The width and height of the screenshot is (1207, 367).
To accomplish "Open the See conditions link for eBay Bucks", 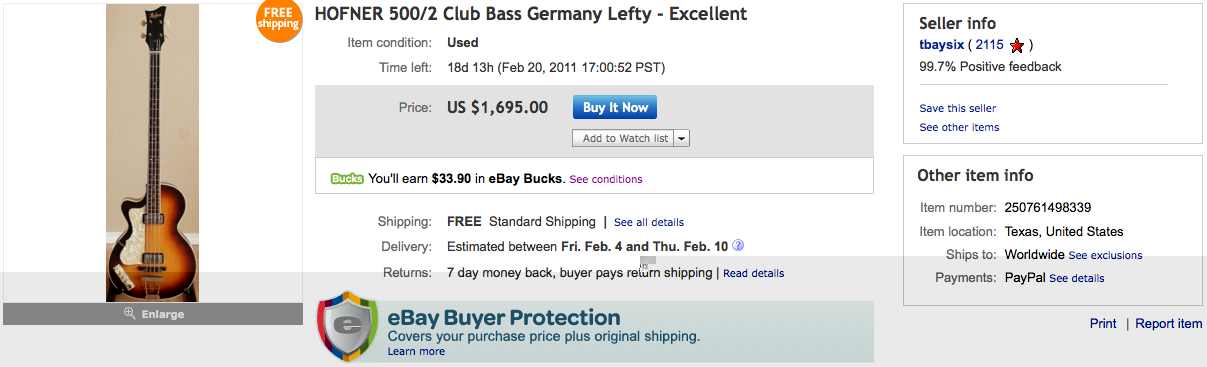I will 606,179.
